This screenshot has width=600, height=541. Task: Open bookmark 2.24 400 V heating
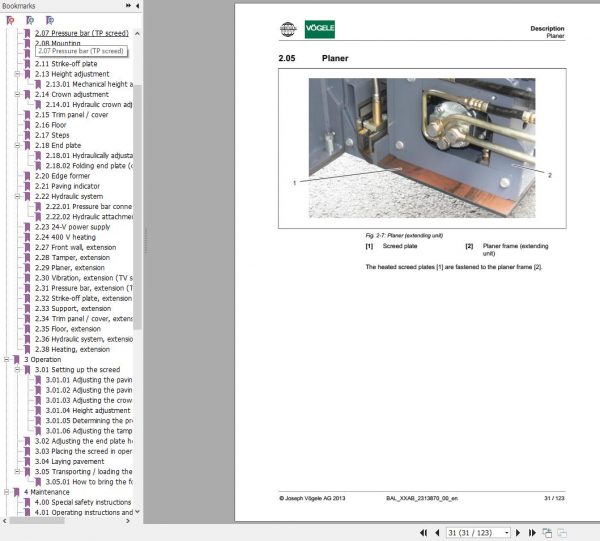coord(65,237)
